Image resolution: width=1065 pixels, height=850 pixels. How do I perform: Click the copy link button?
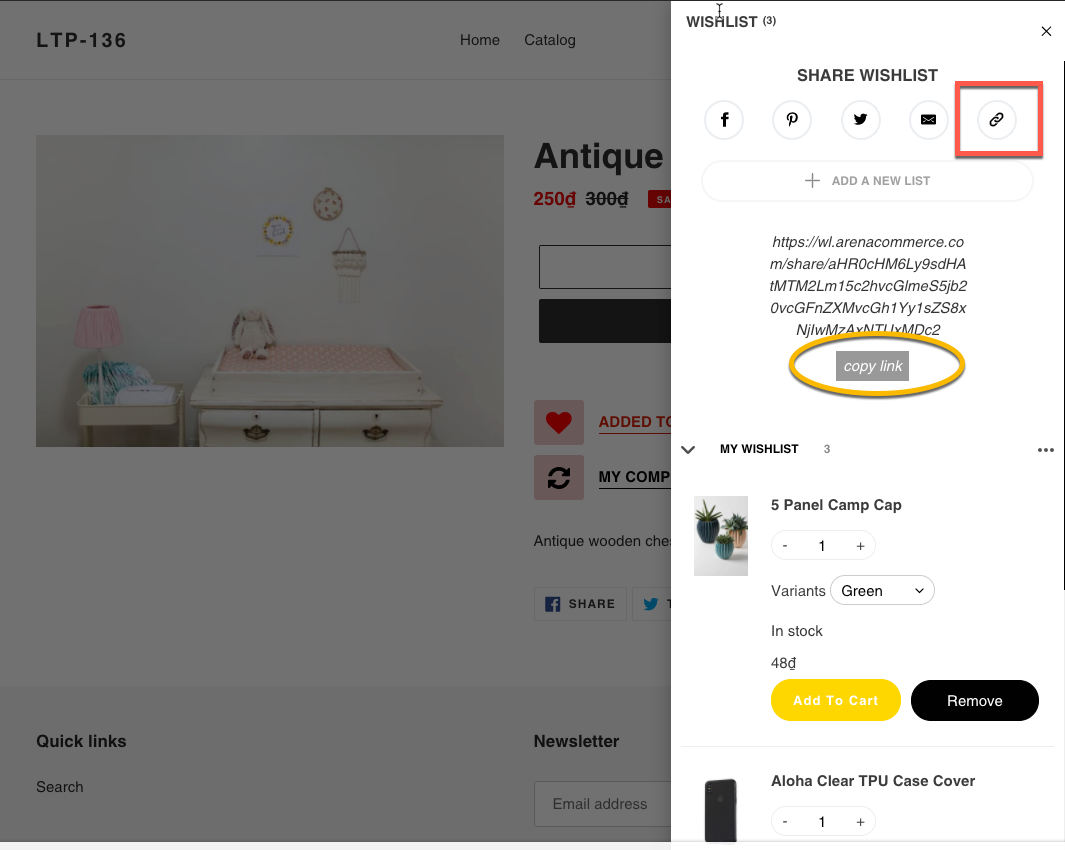872,366
